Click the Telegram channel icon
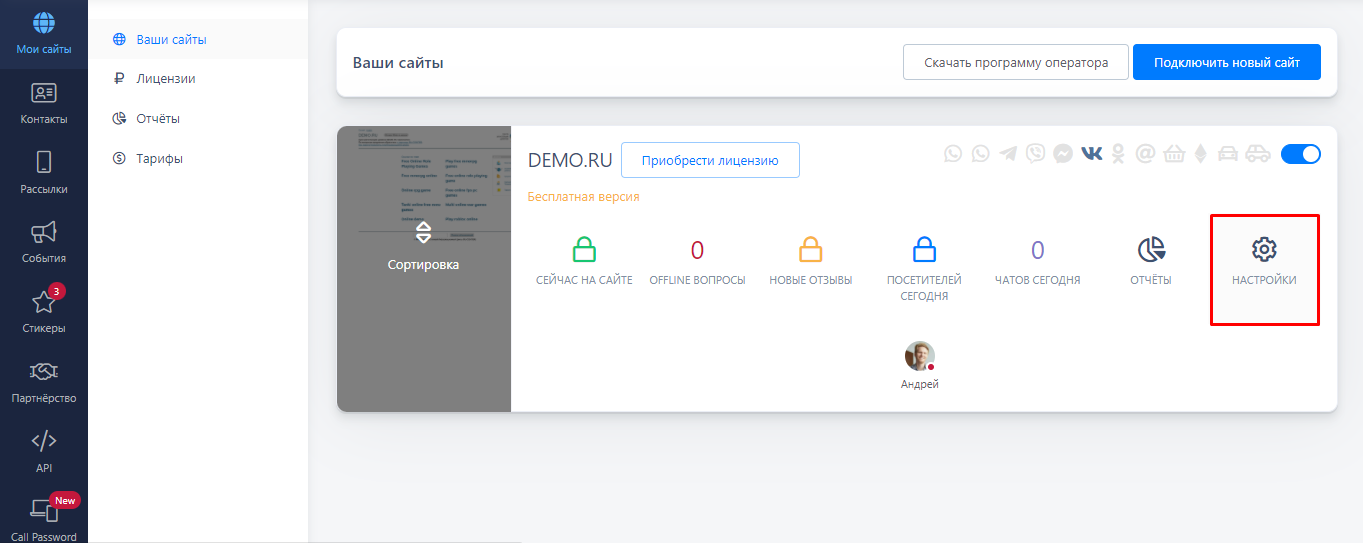Image resolution: width=1363 pixels, height=543 pixels. 1008,153
